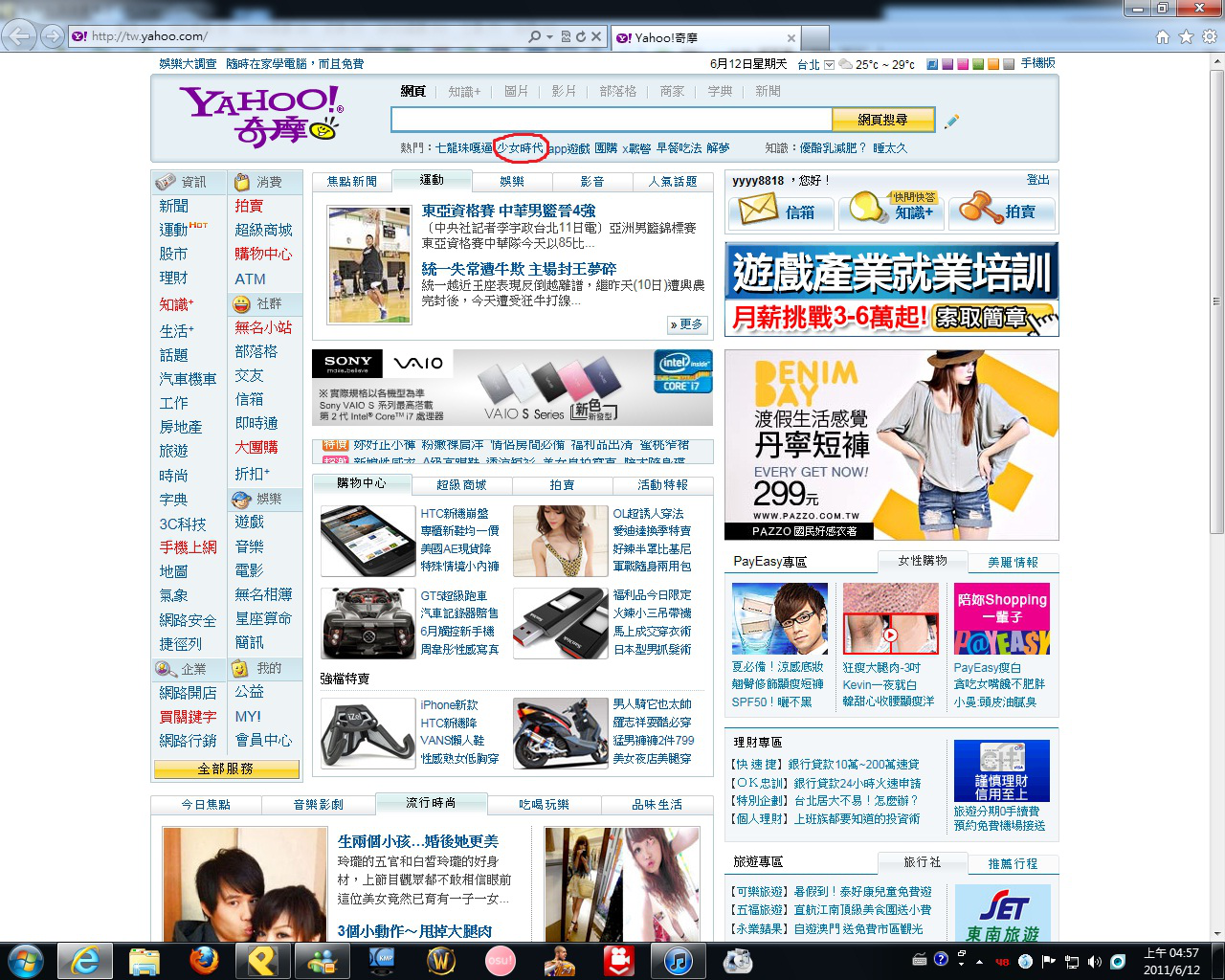Image resolution: width=1225 pixels, height=980 pixels.
Task: Open the 拍賣 gavel icon
Action: (980, 207)
